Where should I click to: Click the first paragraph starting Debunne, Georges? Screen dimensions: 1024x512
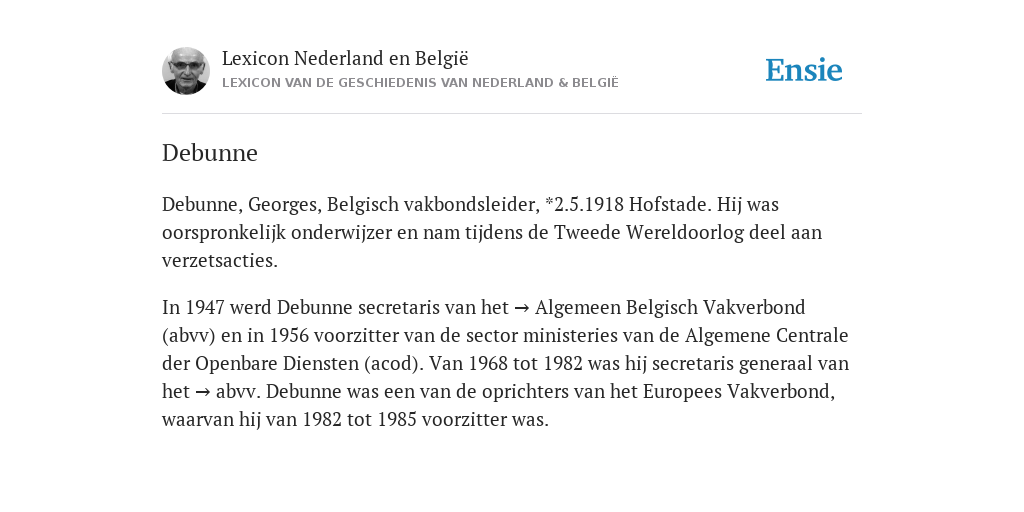coord(492,232)
